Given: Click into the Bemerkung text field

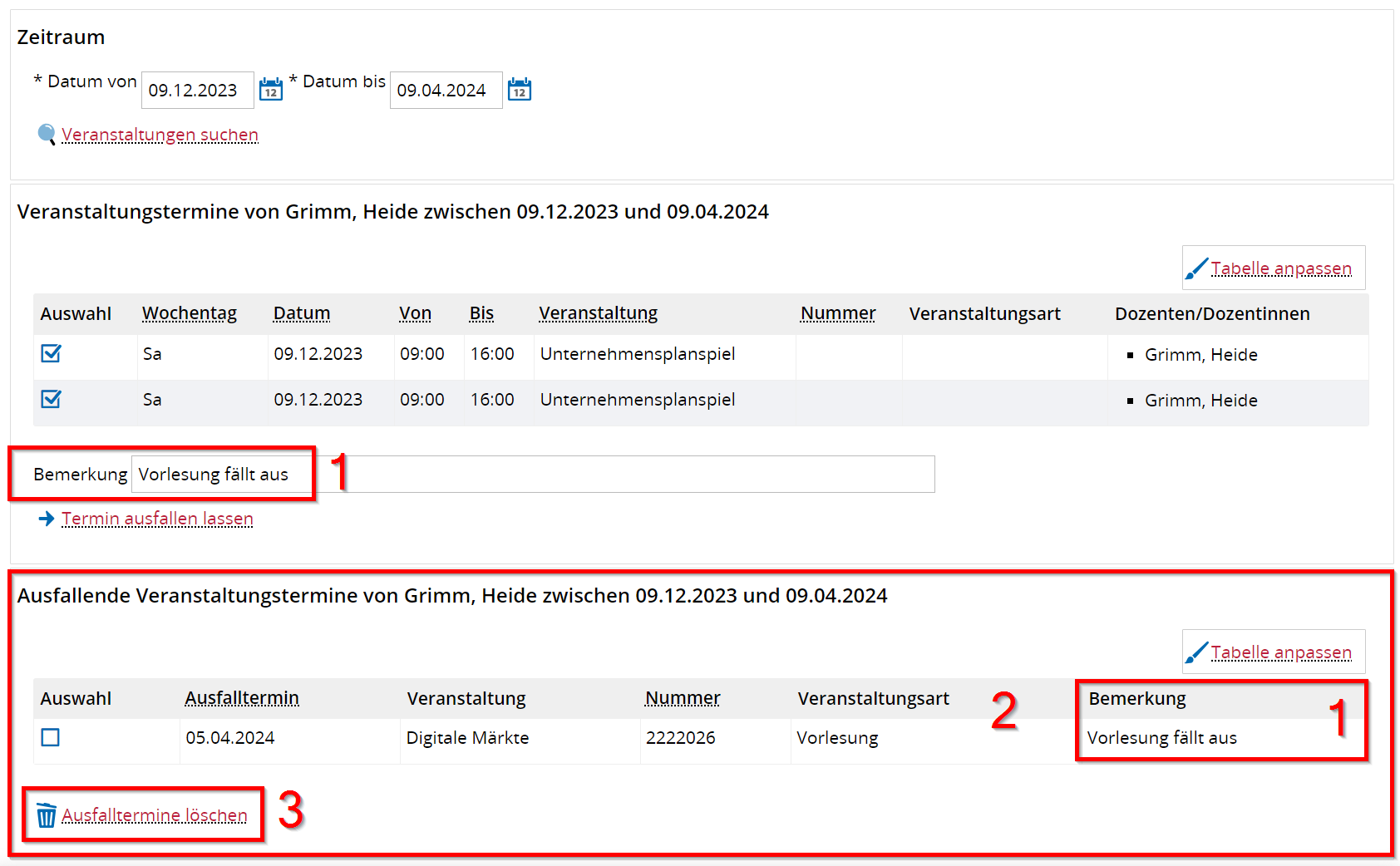Looking at the screenshot, I should click(x=533, y=474).
